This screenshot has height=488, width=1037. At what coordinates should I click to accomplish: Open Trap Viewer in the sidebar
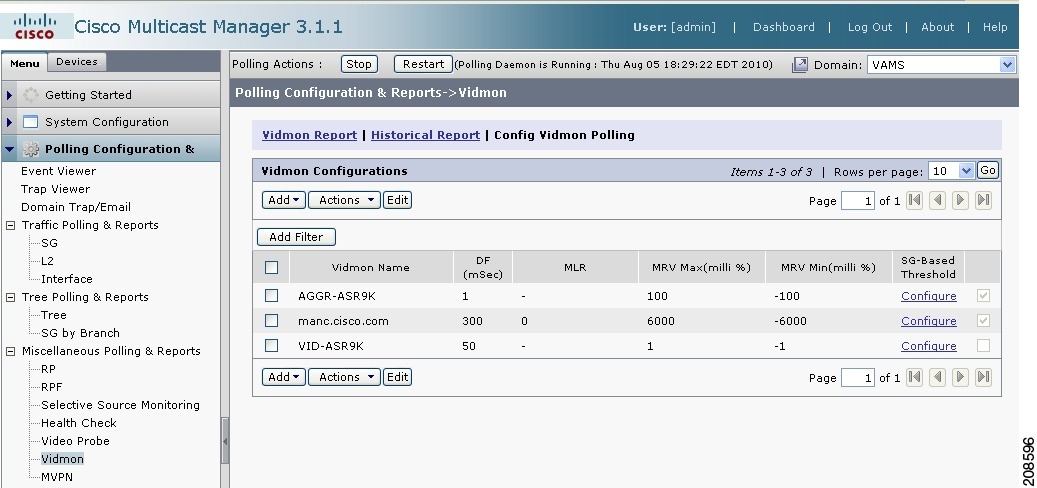coord(56,189)
